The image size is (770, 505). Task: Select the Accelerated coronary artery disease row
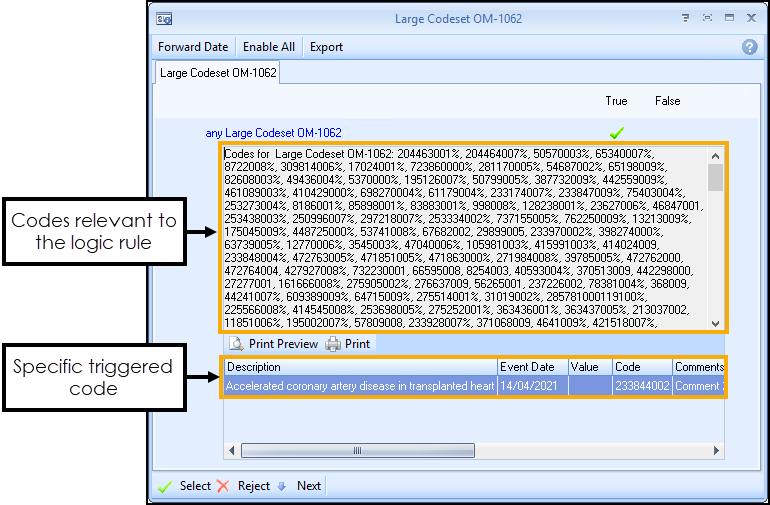point(360,386)
